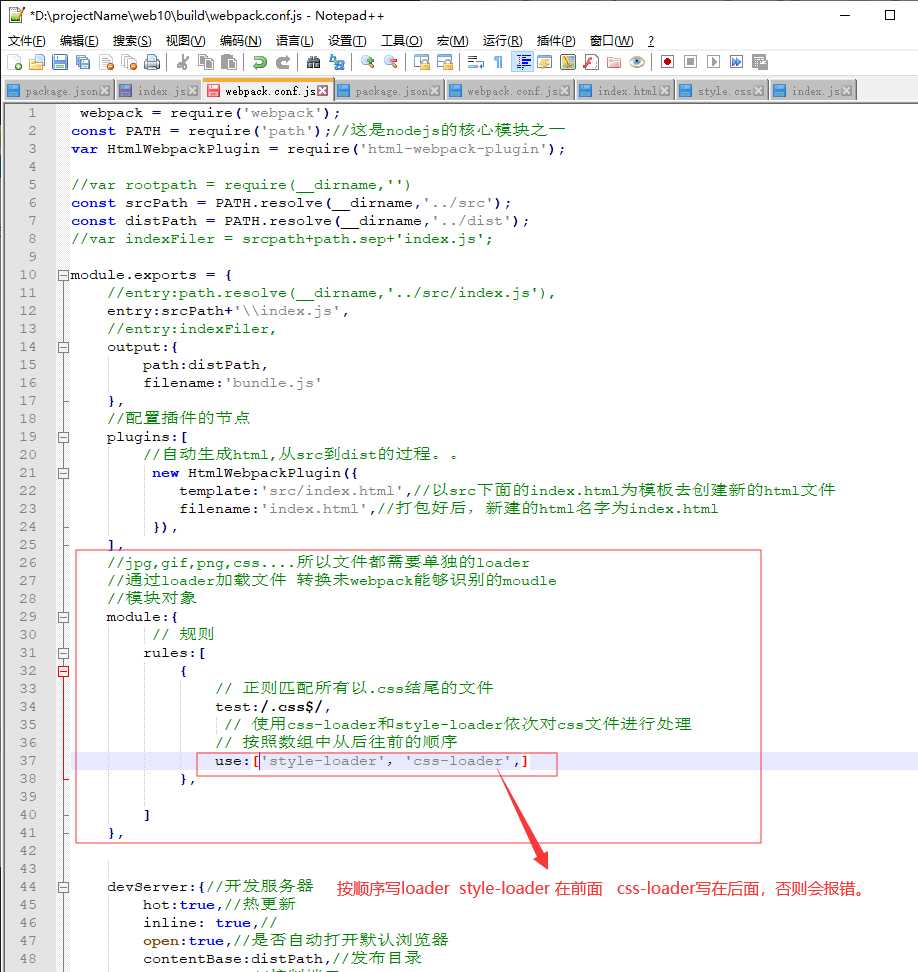Open the 文件(F) menu
Image resolution: width=918 pixels, height=972 pixels.
pyautogui.click(x=27, y=41)
